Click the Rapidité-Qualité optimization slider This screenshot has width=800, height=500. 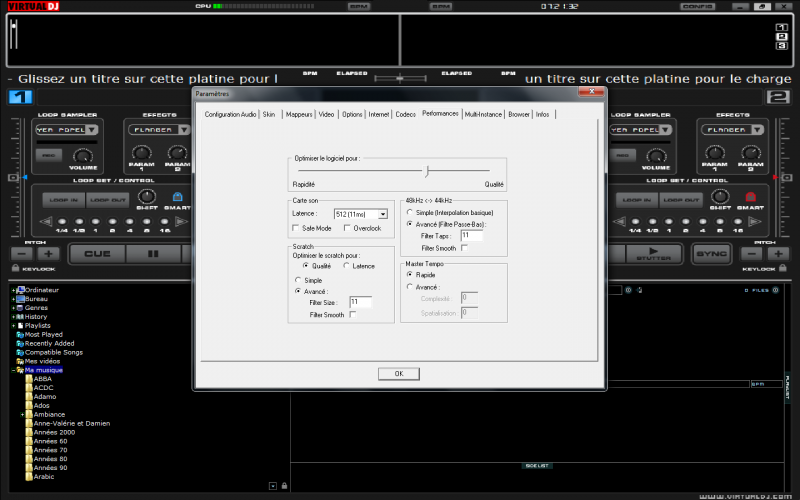[x=428, y=171]
